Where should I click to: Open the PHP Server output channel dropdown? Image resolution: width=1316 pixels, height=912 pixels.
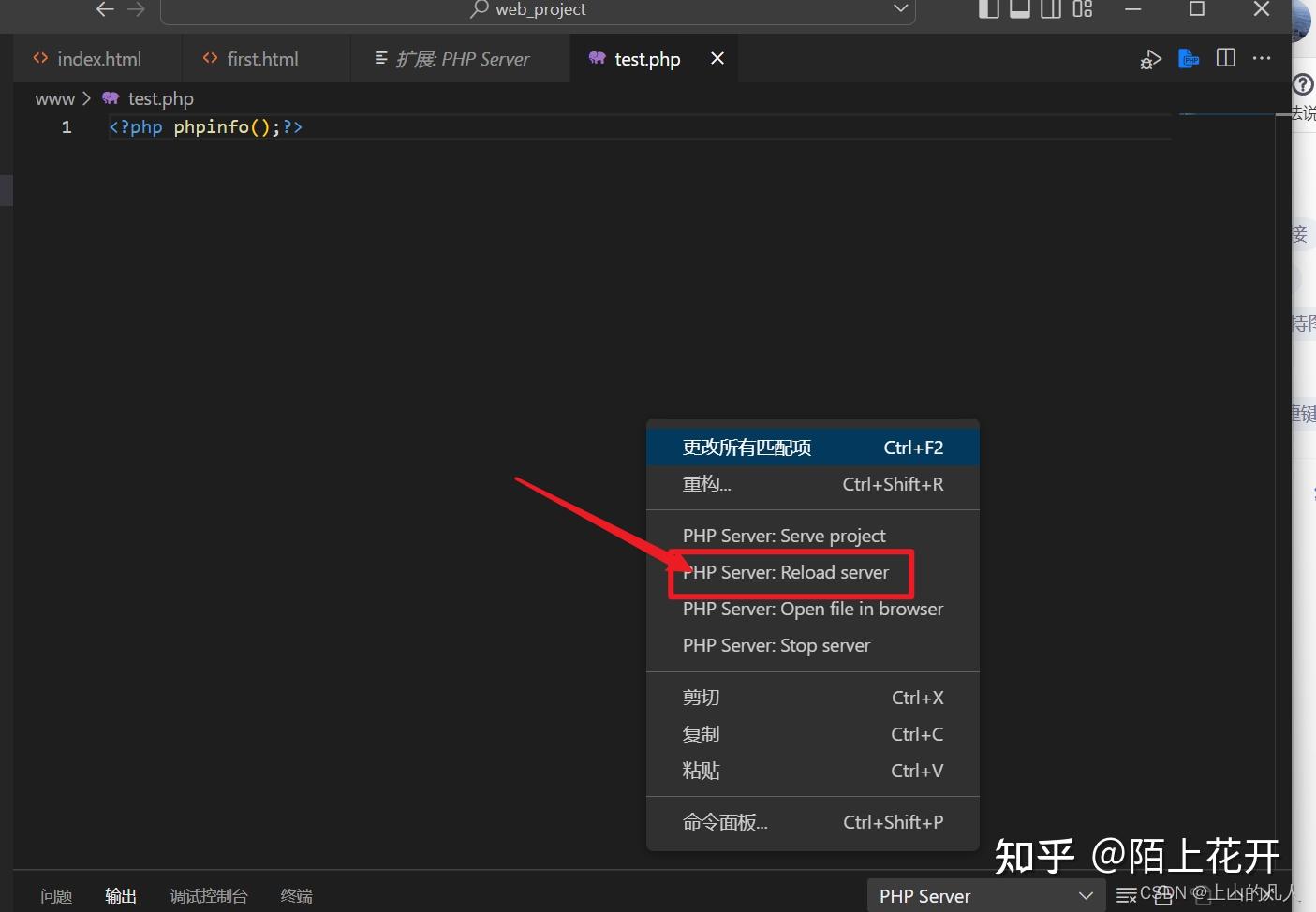pyautogui.click(x=1084, y=895)
